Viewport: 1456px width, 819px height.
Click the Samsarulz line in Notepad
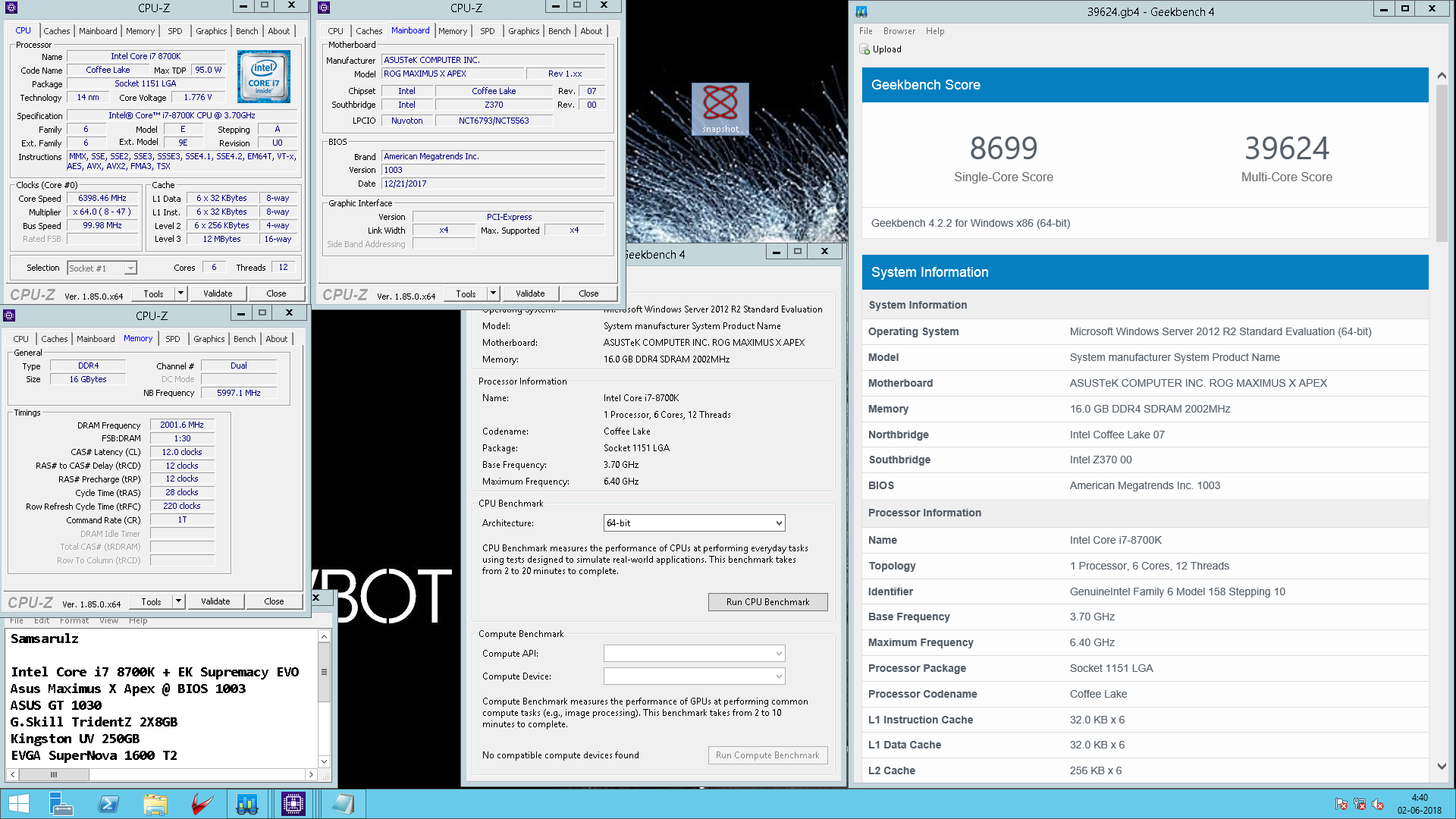pyautogui.click(x=45, y=639)
